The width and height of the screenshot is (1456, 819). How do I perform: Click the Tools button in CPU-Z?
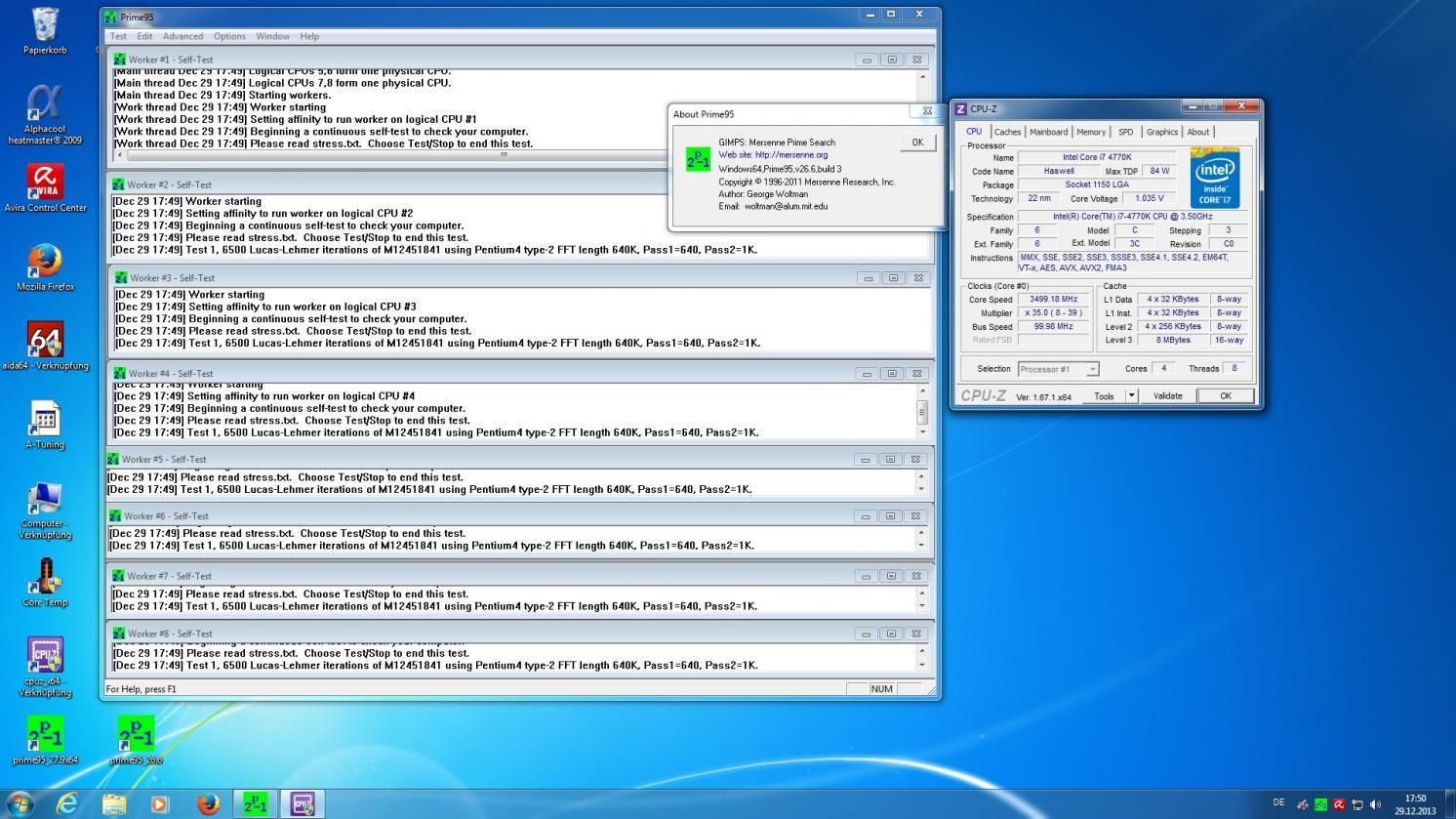tap(1104, 396)
